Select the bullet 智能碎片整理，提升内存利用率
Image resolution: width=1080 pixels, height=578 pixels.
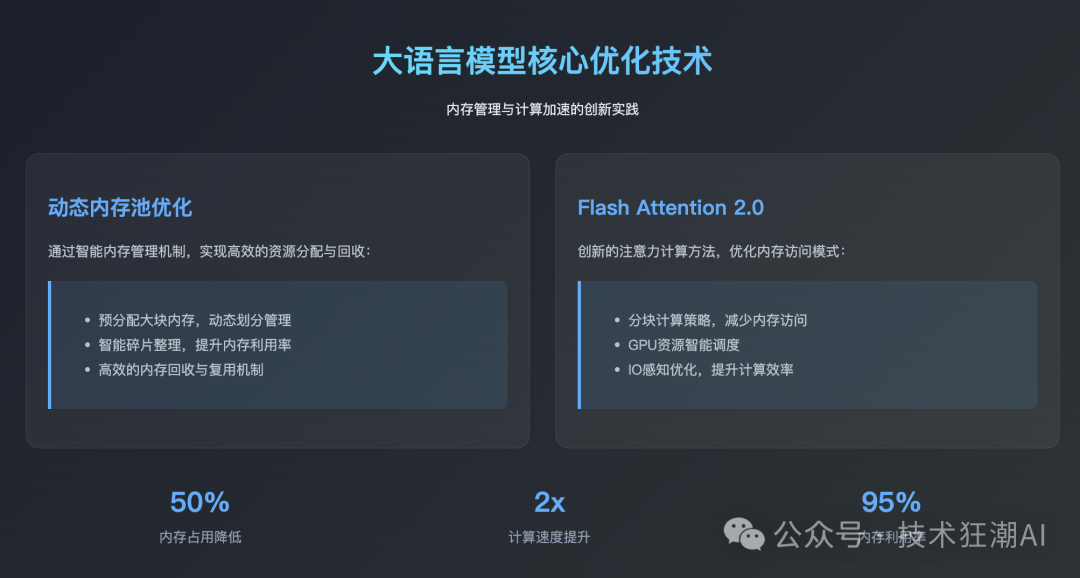(x=194, y=345)
